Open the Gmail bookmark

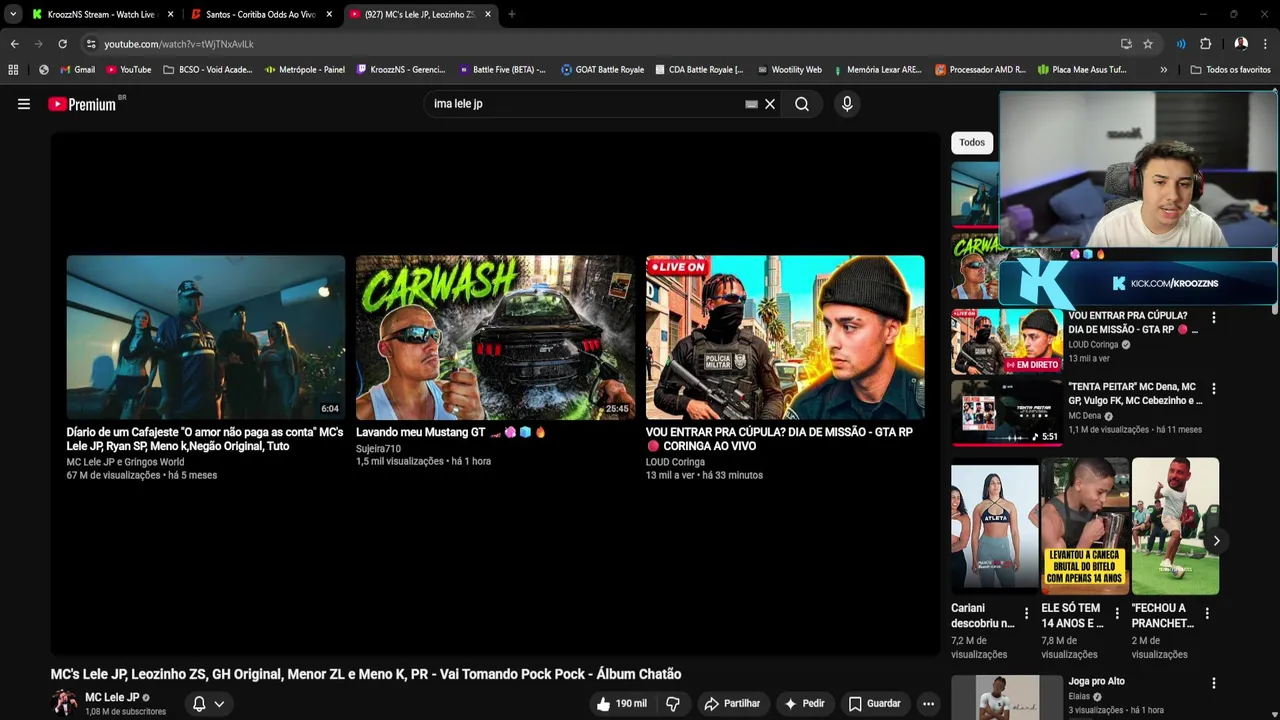pyautogui.click(x=77, y=70)
